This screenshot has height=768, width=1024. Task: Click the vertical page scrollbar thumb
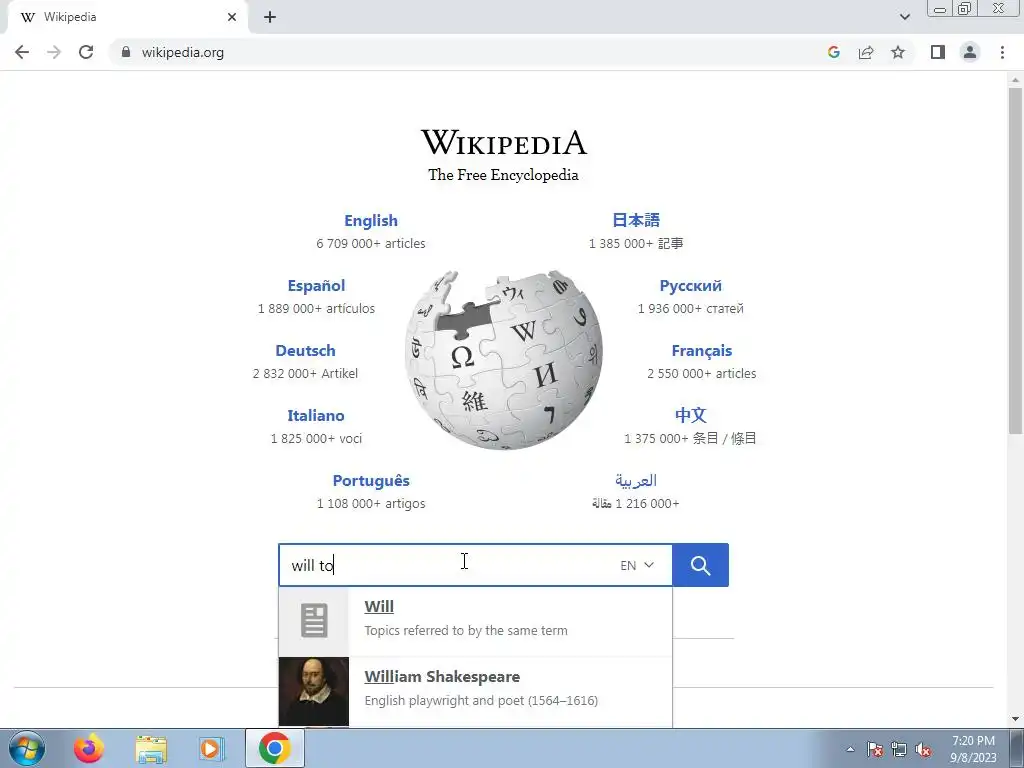(1015, 260)
